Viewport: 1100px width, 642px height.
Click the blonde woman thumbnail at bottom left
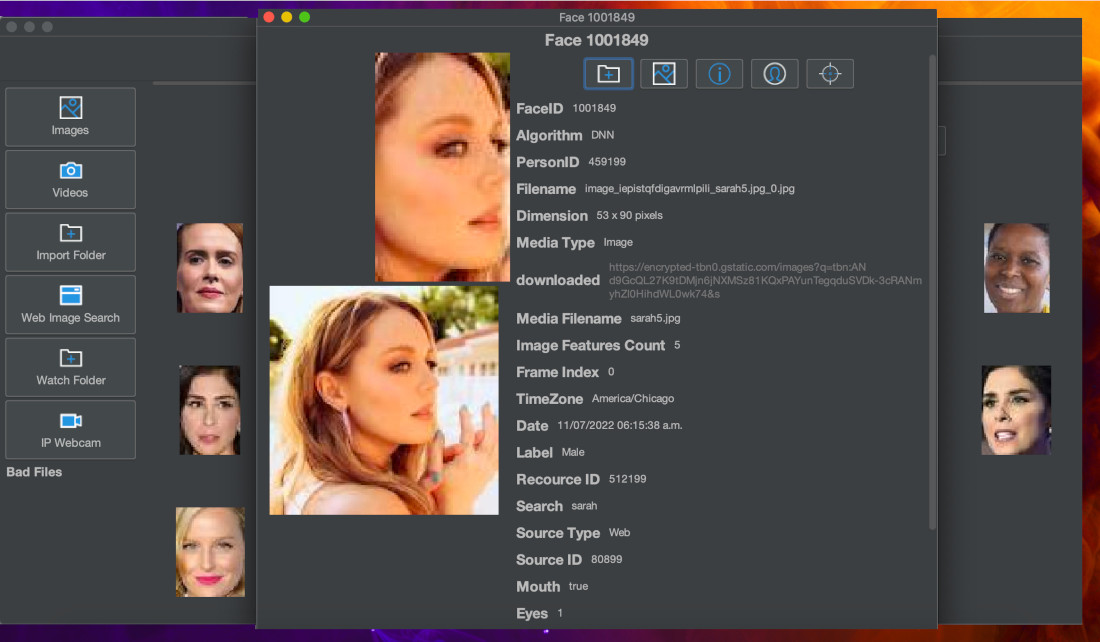coord(210,551)
